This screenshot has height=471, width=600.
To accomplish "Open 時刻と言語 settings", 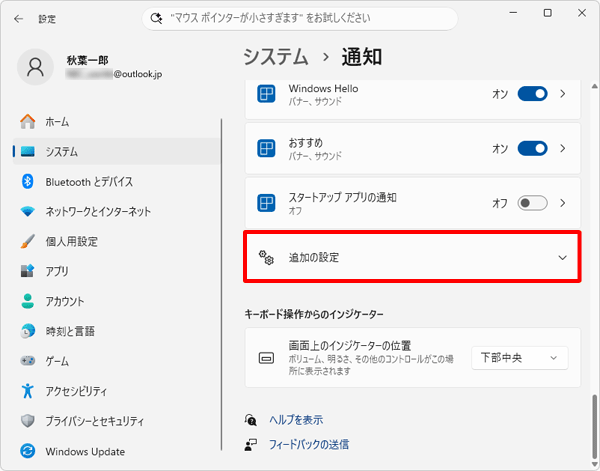I will click(x=116, y=331).
